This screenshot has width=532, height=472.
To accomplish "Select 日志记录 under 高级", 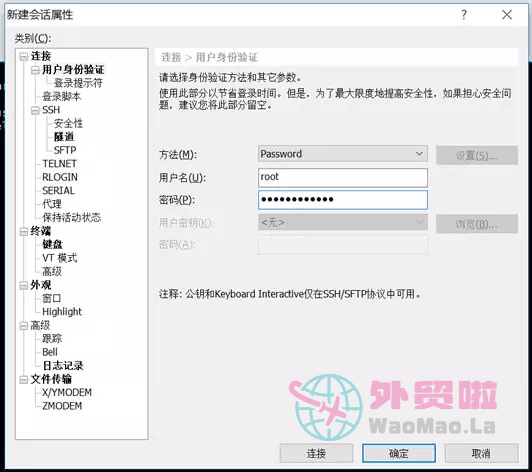I will tap(63, 365).
